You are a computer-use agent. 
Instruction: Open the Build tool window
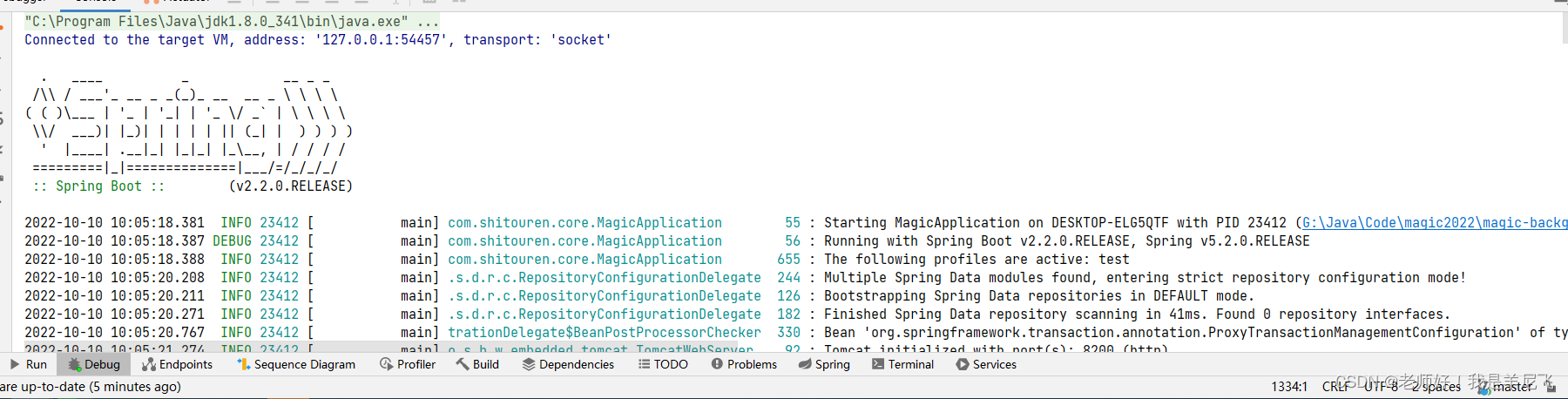pyautogui.click(x=477, y=364)
